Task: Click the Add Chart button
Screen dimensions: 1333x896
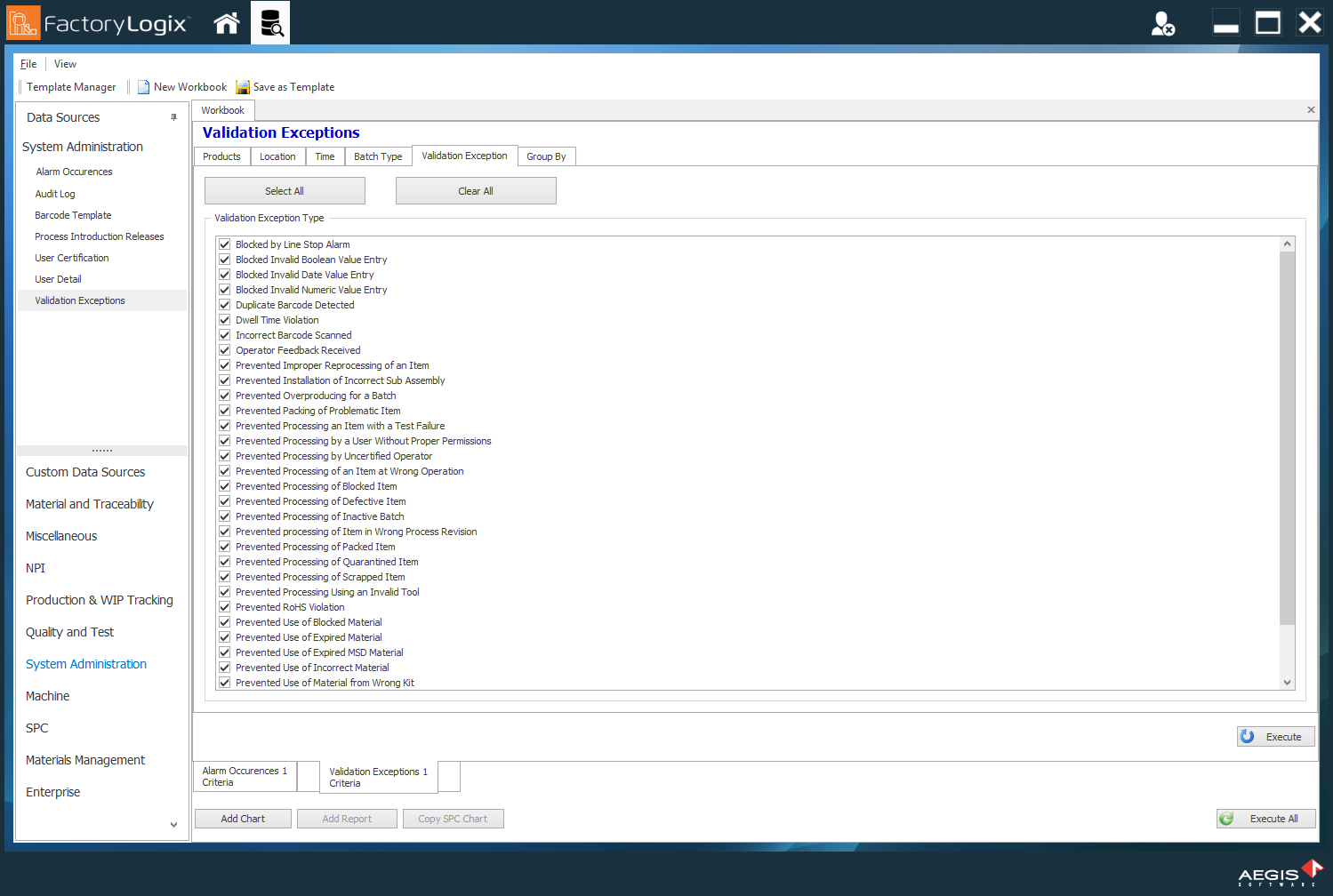Action: [x=242, y=818]
